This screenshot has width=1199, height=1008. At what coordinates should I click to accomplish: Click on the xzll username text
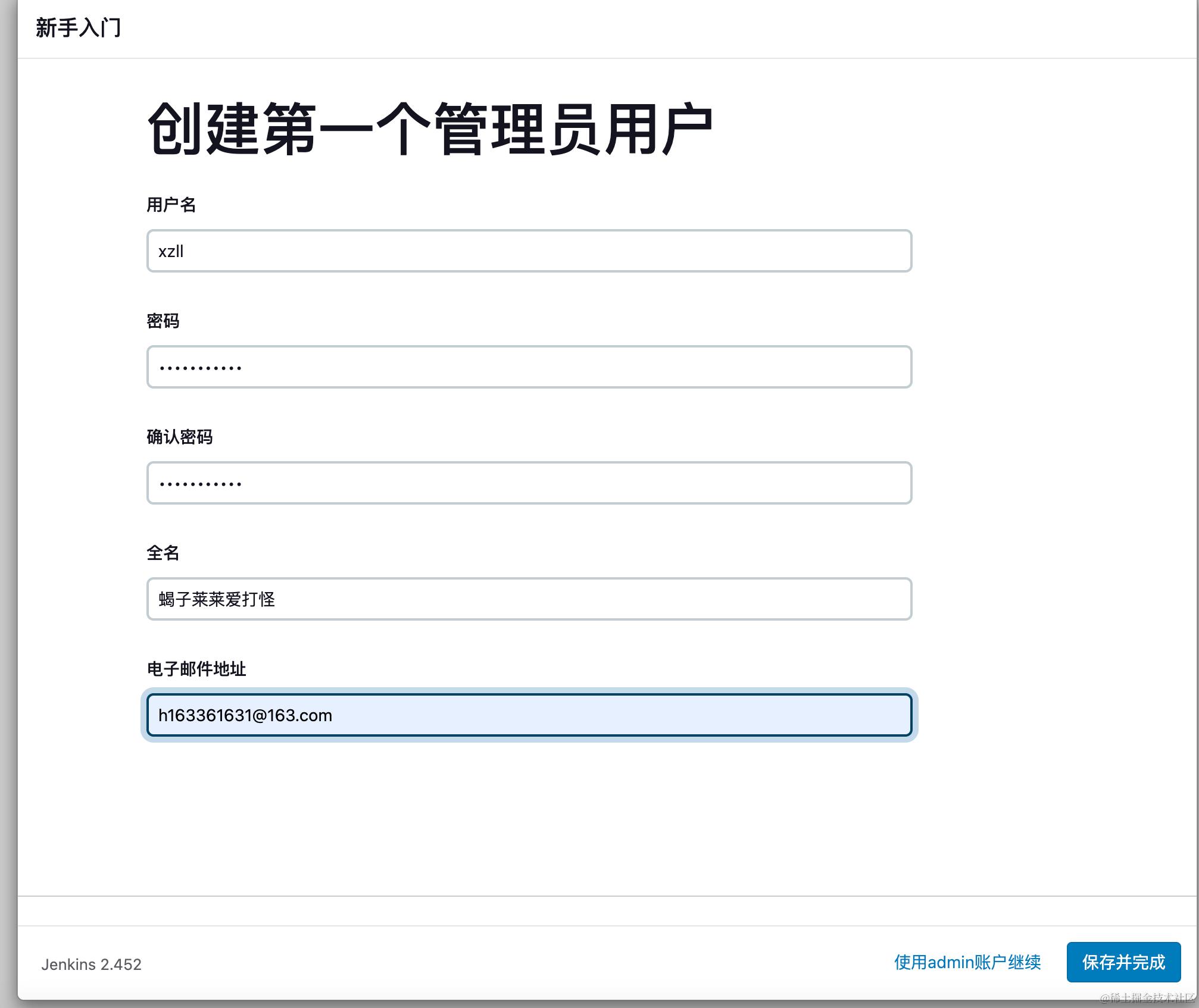tap(171, 251)
